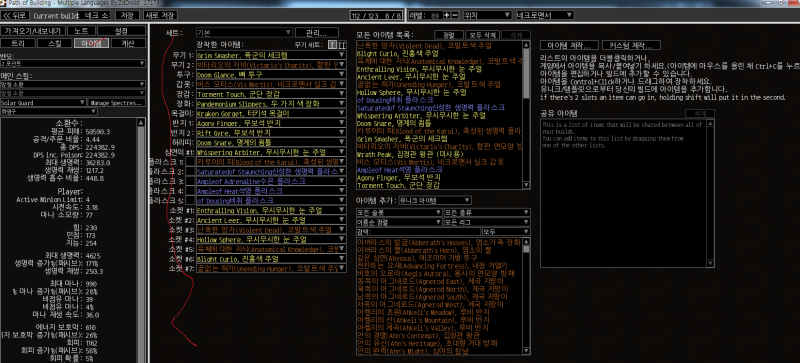Open the 장갑 Torment Touch dropdown
Screen dimensions: 800x363
271,94
